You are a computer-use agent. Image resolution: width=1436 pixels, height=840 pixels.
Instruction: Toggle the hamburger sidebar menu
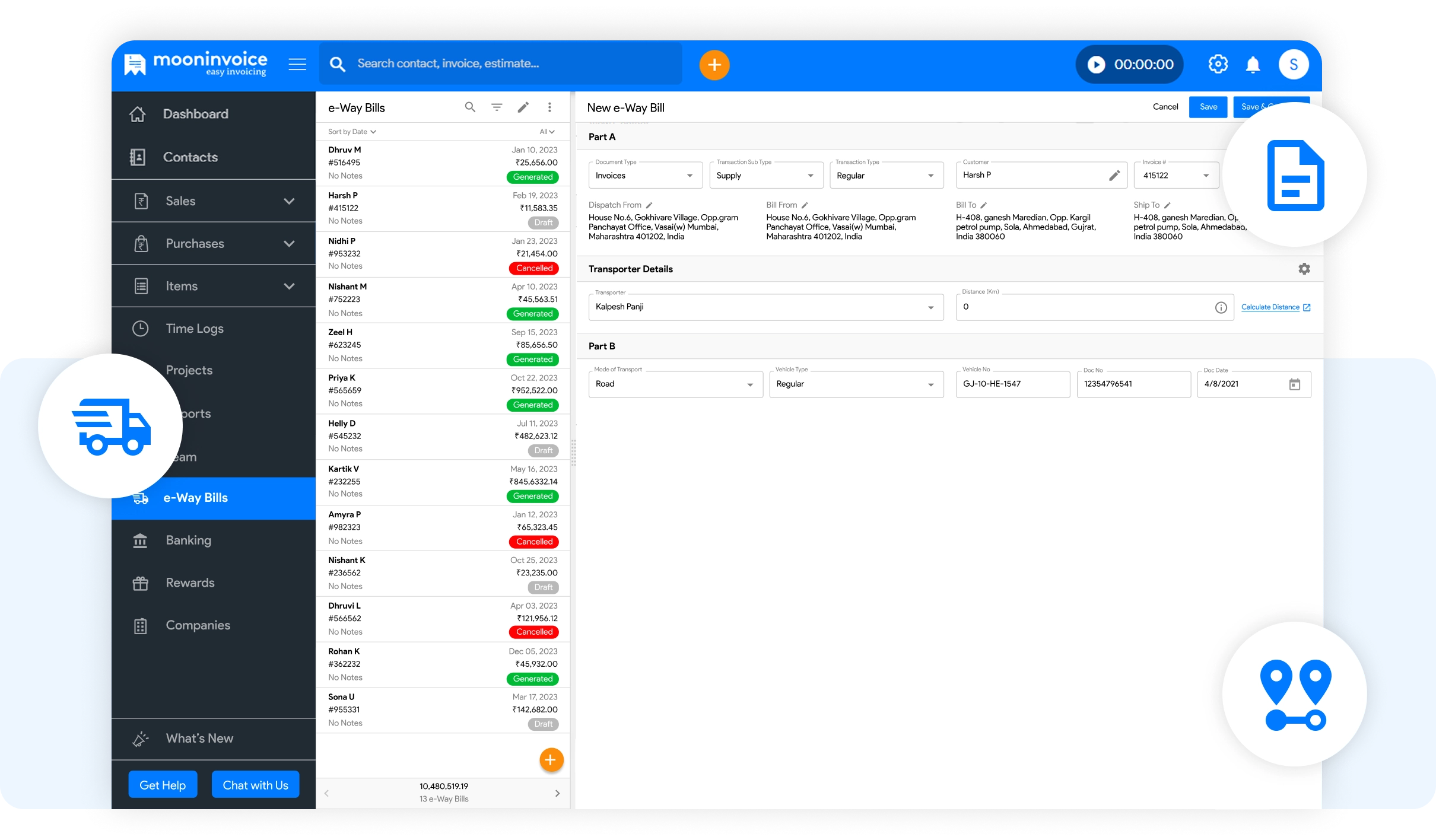tap(297, 64)
